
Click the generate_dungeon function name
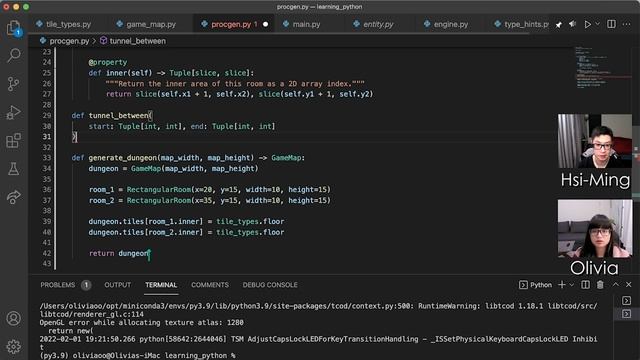[122, 158]
